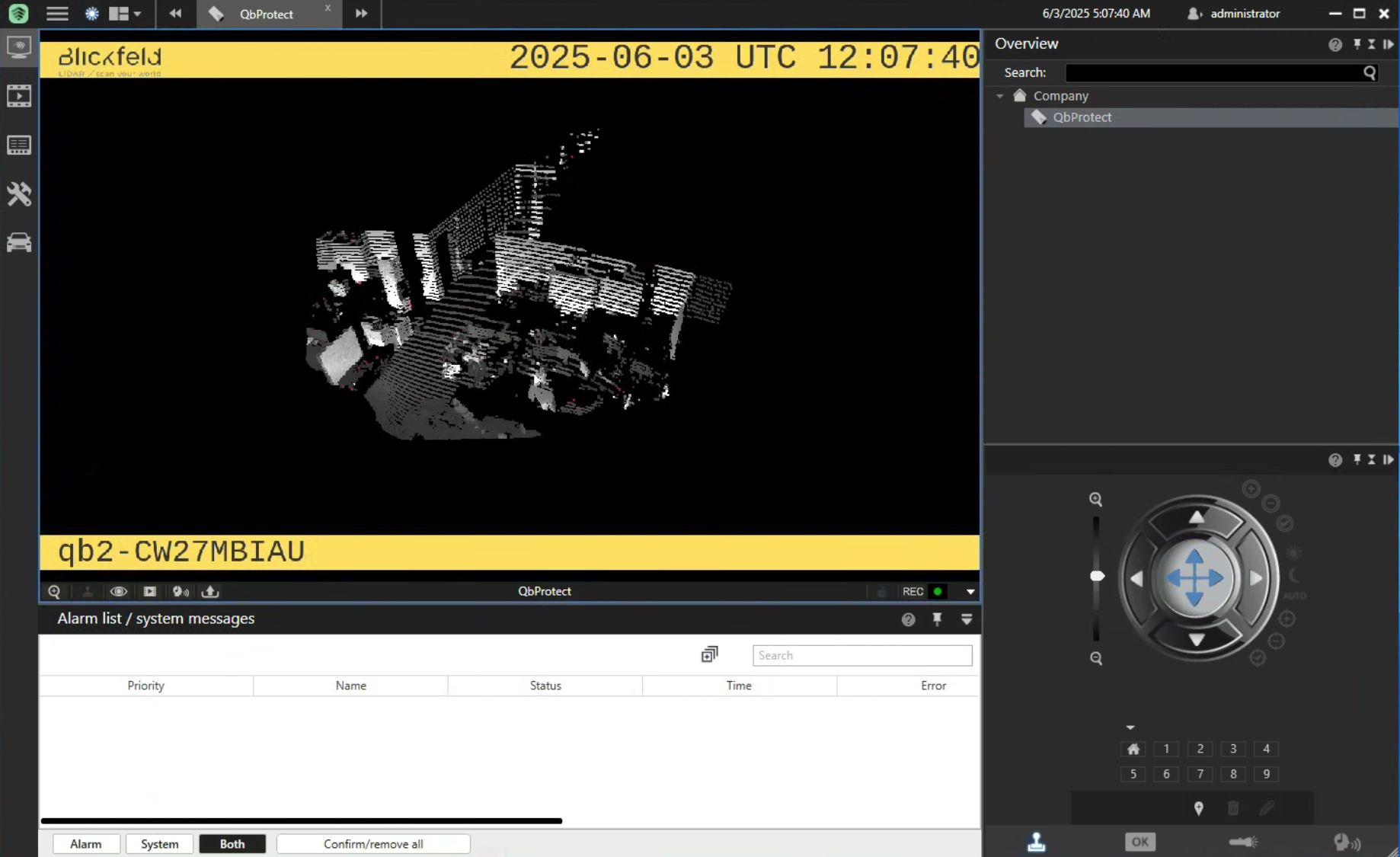Click the System filter button
Image resolution: width=1400 pixels, height=857 pixels.
[159, 844]
